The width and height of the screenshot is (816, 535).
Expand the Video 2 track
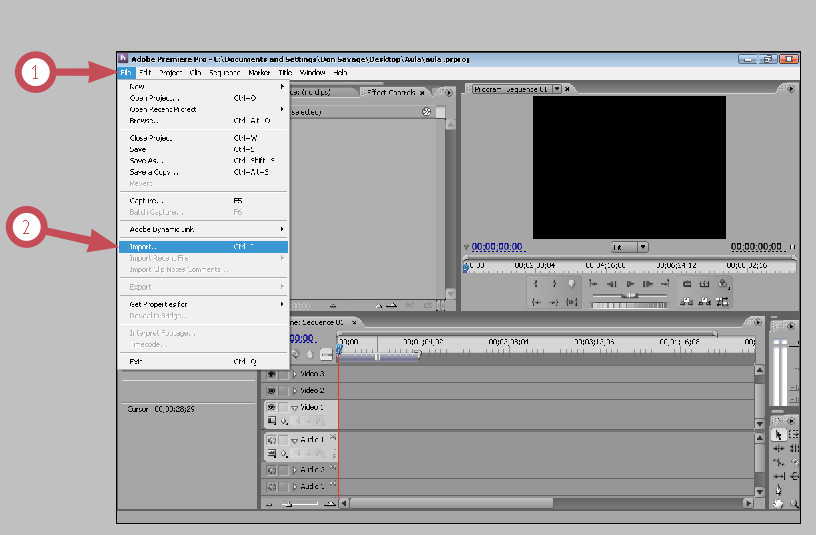295,390
